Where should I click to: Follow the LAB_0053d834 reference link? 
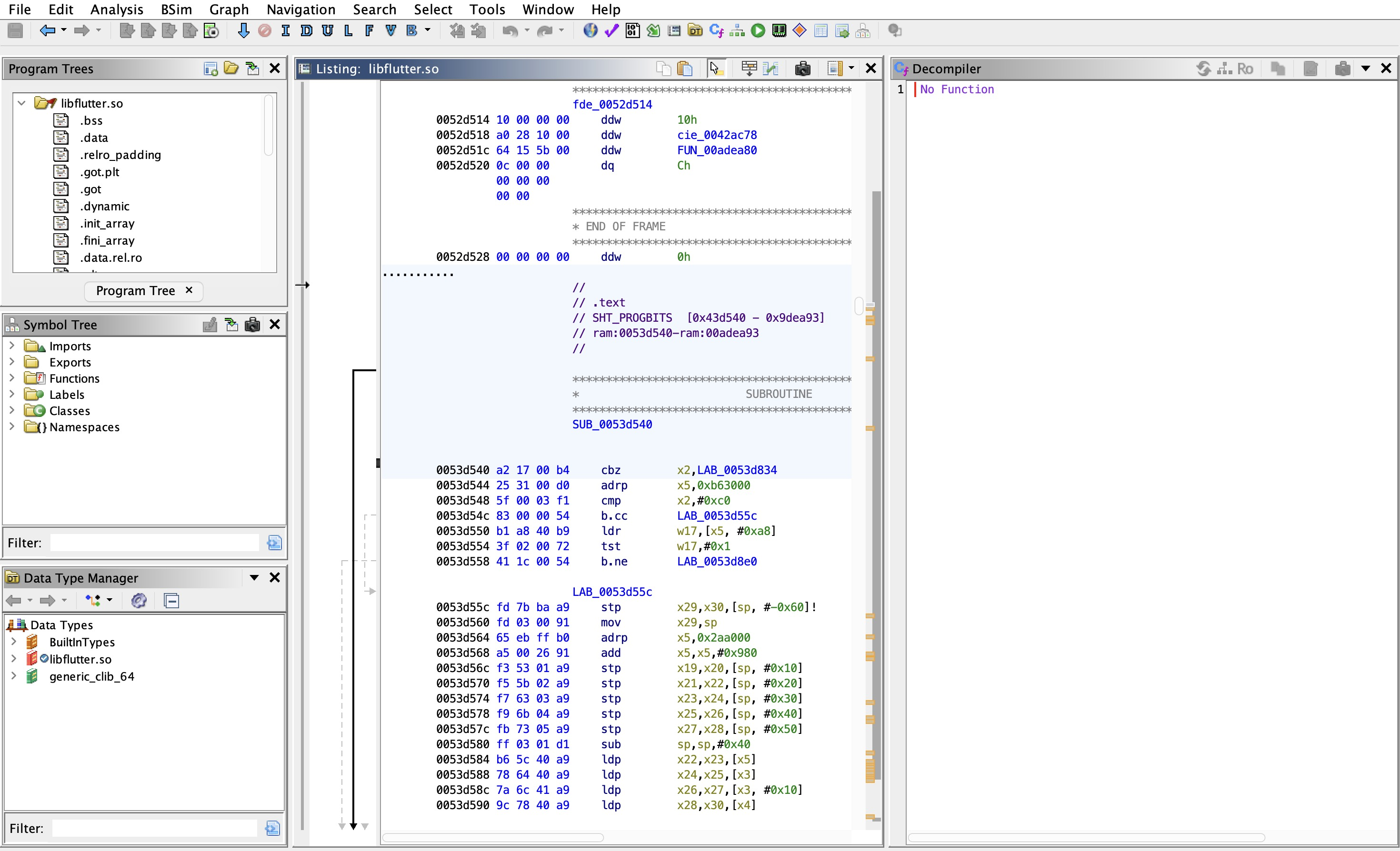click(x=736, y=470)
